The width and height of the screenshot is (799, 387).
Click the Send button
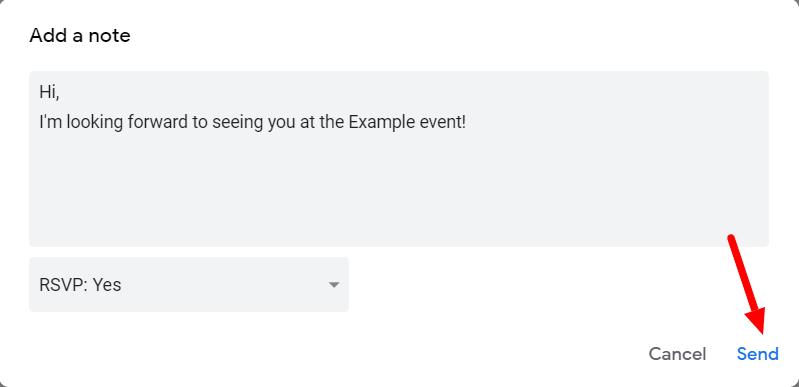coord(757,354)
